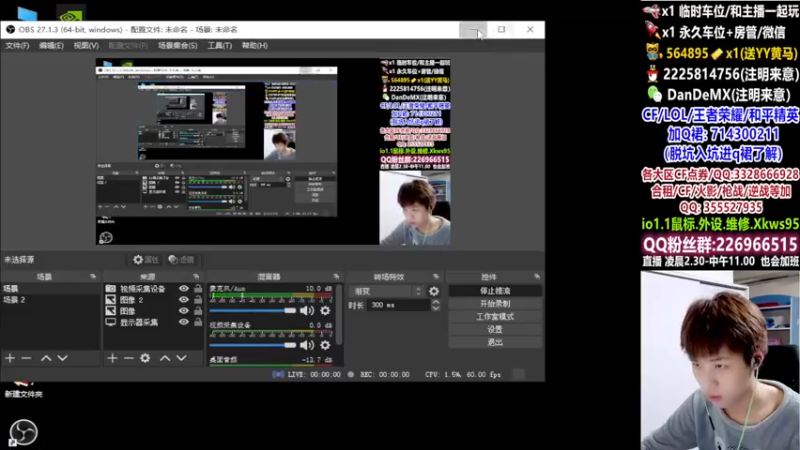
Task: Click the OBS preview canvas
Action: pyautogui.click(x=273, y=152)
